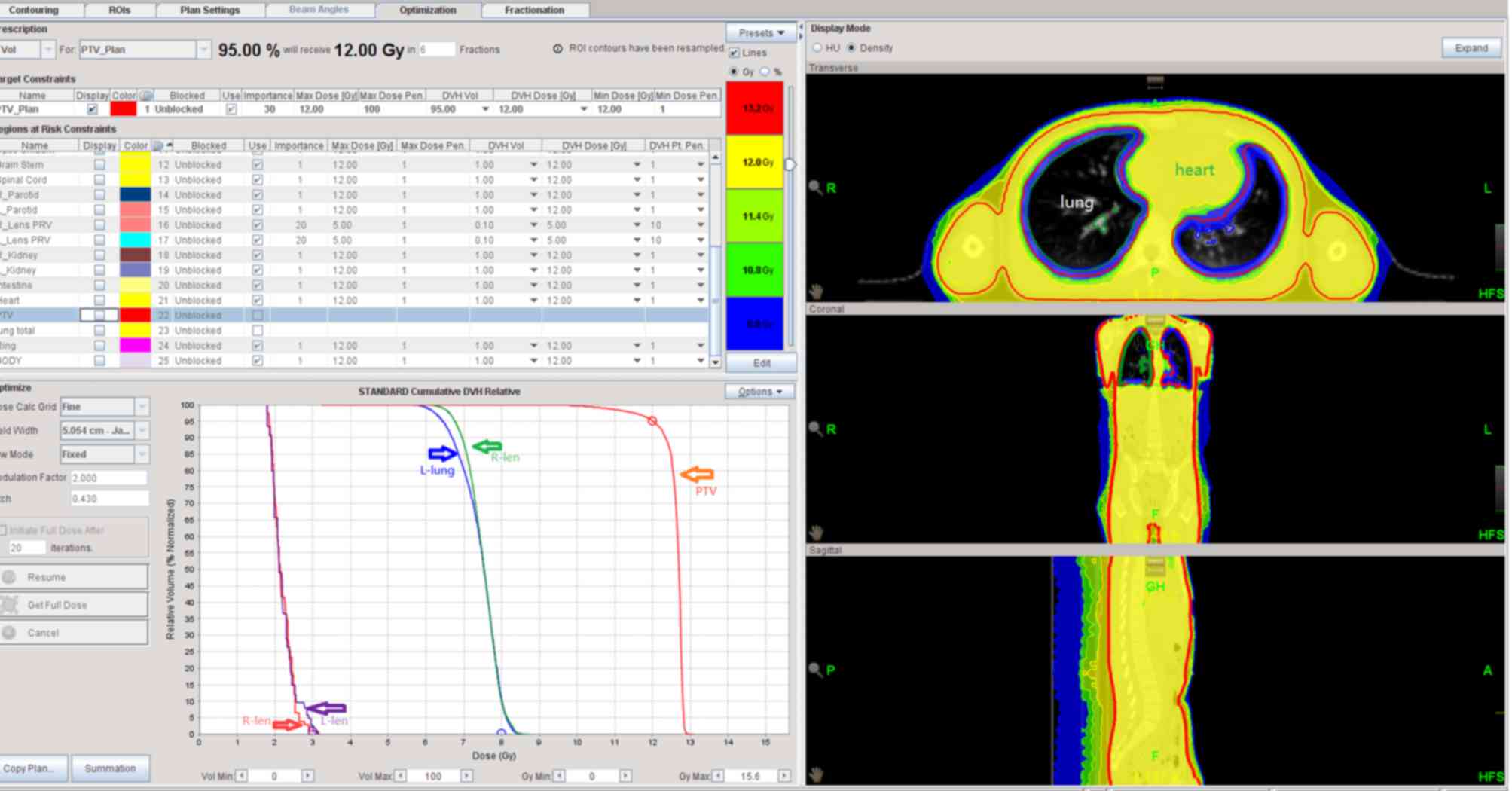
Task: Toggle the Lines checkbox for isodose display
Action: tap(735, 53)
